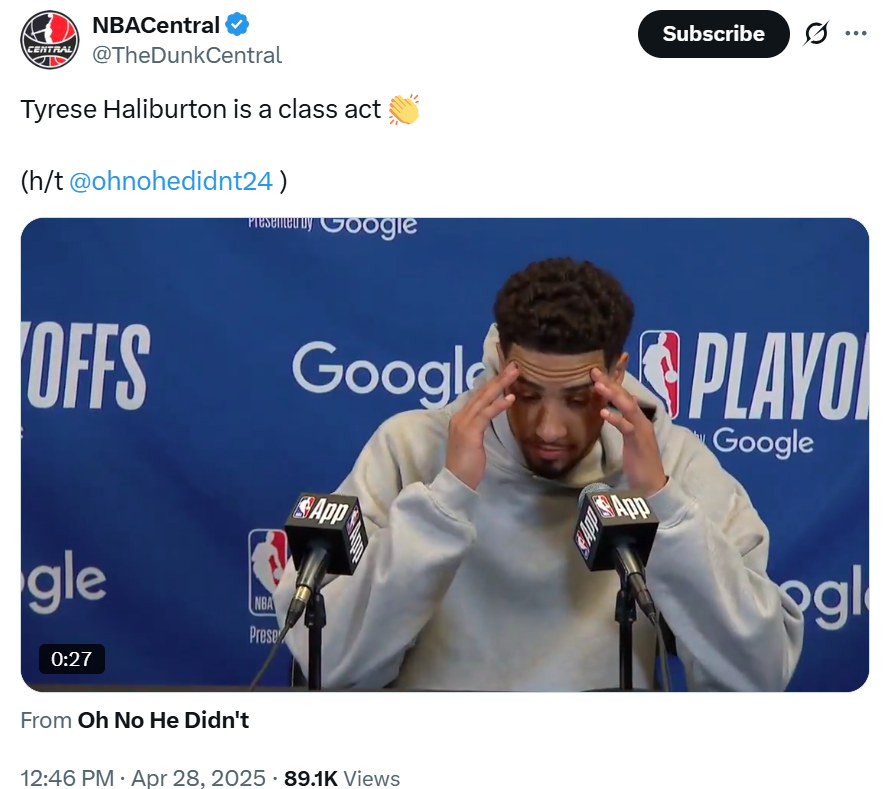The image size is (891, 789).
Task: Click the left NBA App microphone in video
Action: click(x=325, y=527)
